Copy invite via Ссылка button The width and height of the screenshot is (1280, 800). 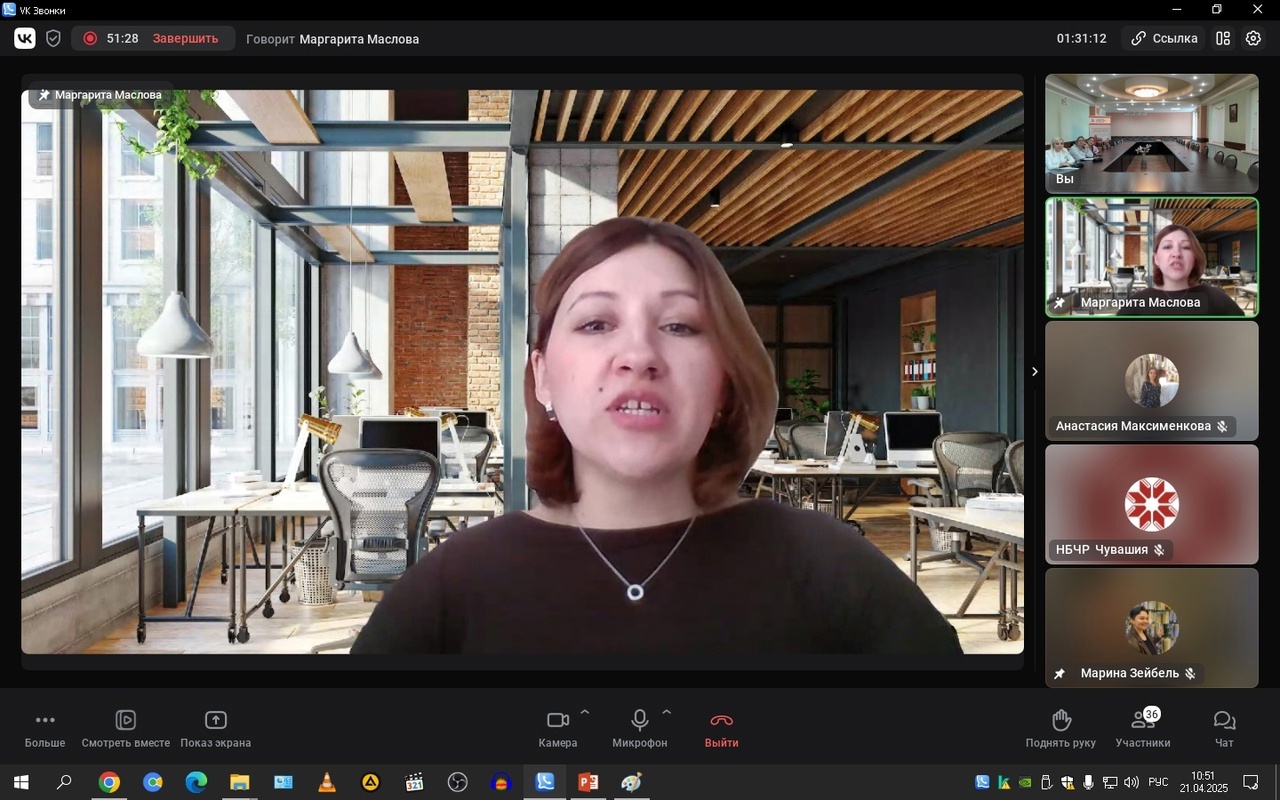click(1164, 38)
